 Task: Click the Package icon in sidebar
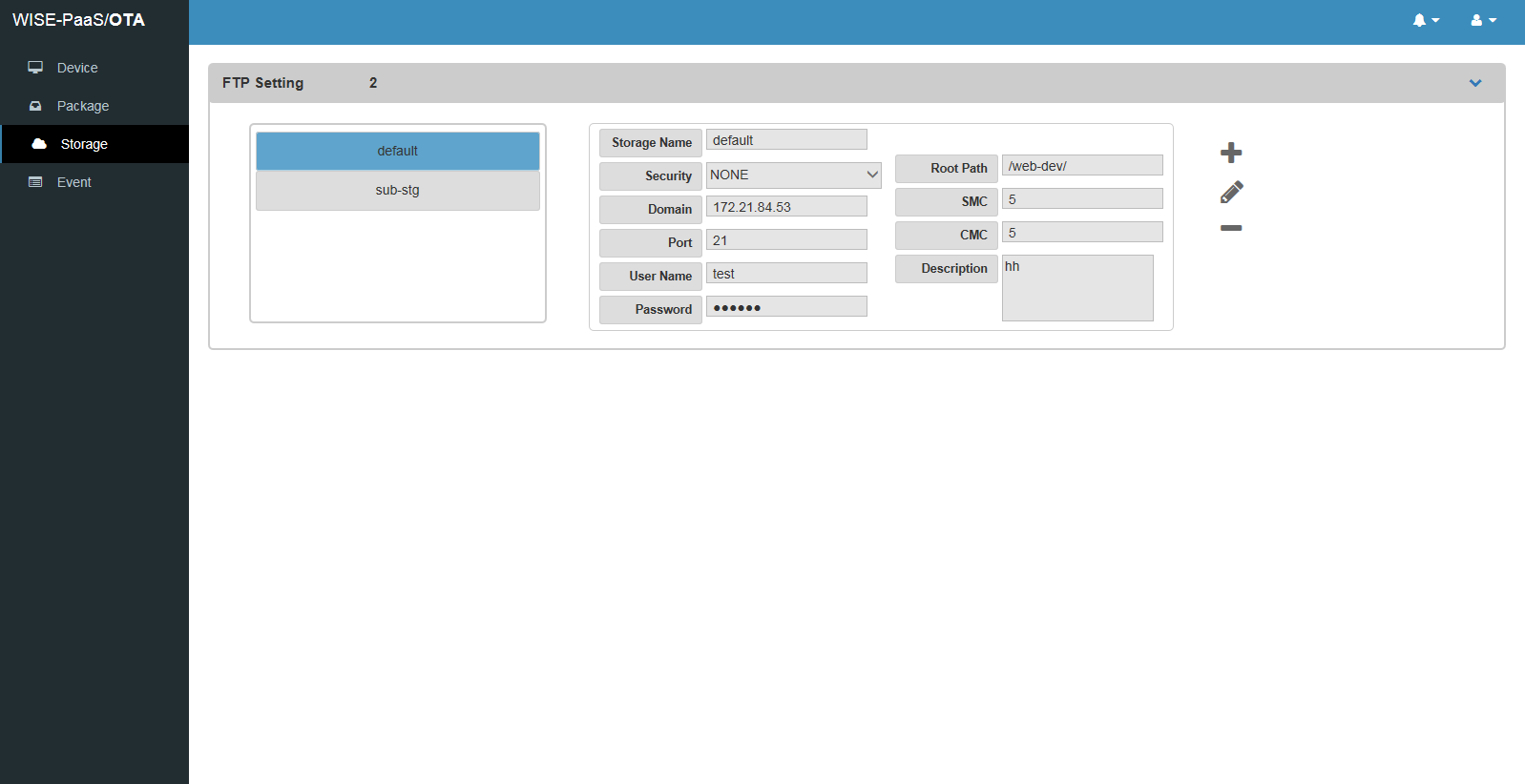(35, 106)
